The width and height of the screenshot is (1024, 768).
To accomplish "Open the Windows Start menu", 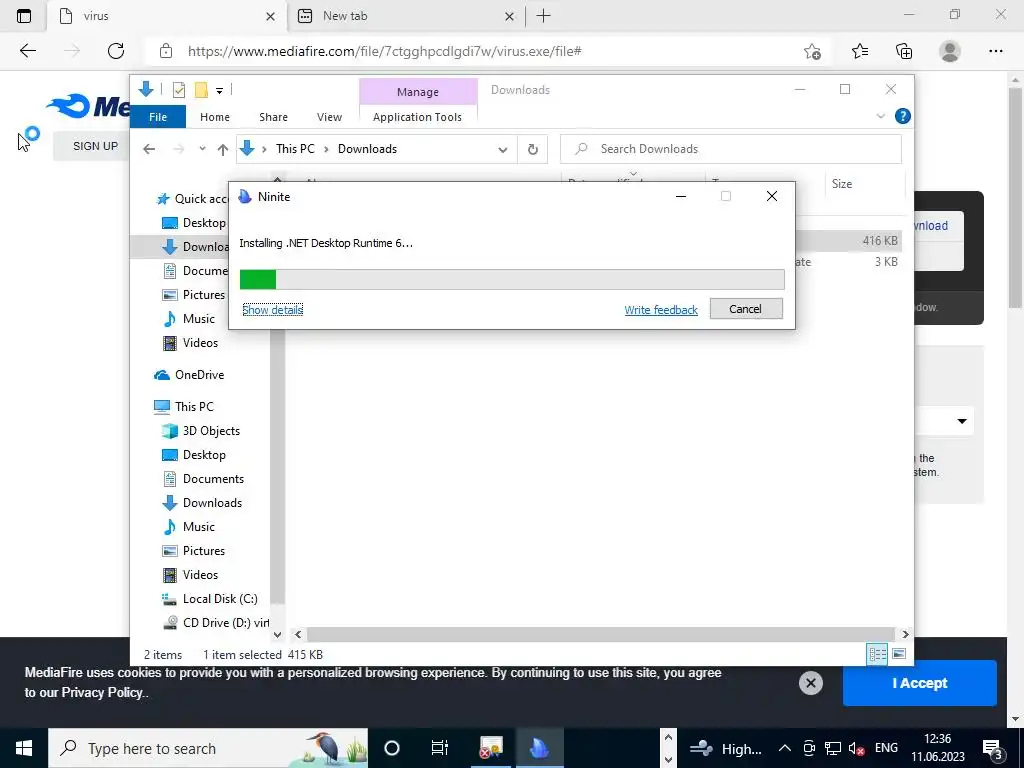I will pos(24,748).
